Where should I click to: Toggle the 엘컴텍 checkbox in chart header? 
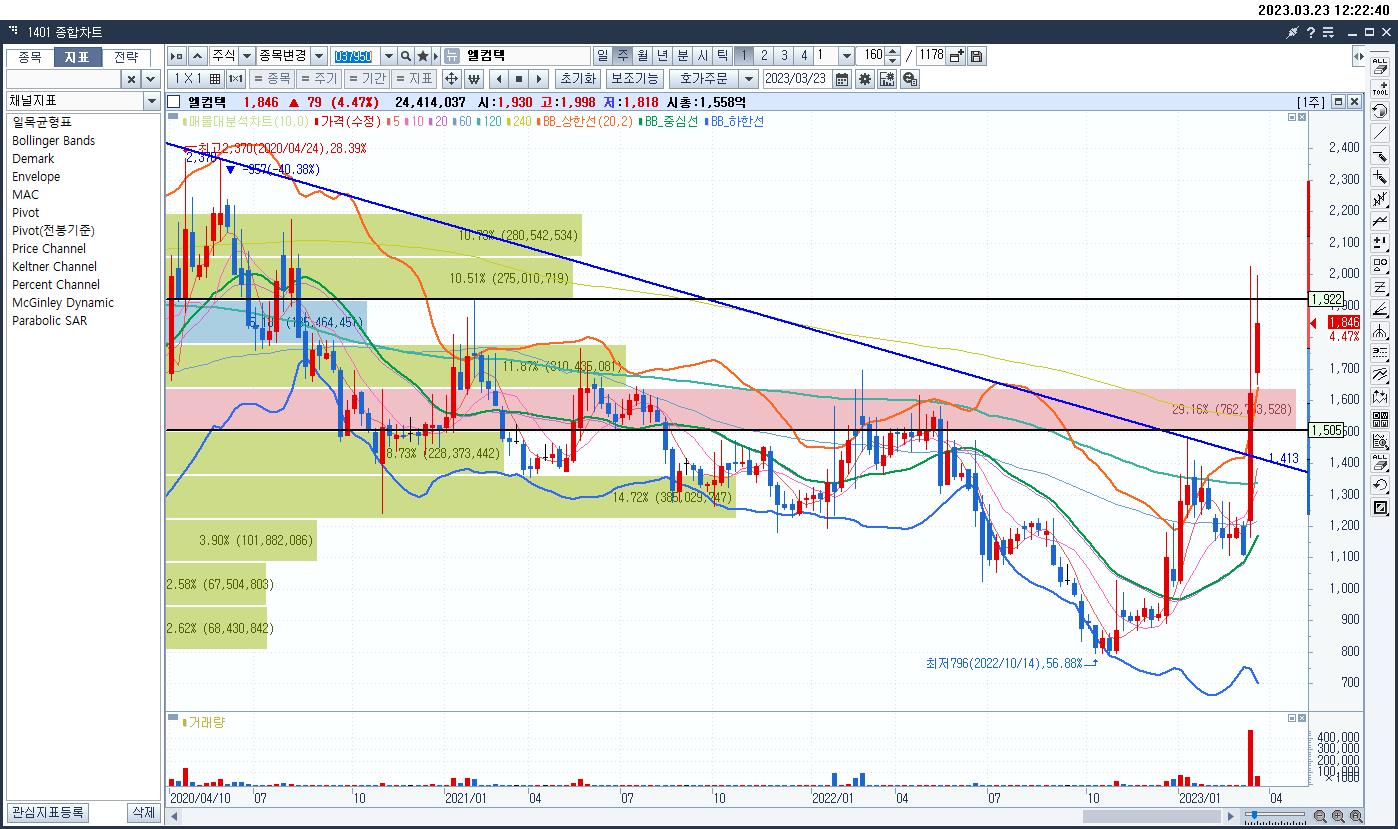(x=174, y=102)
